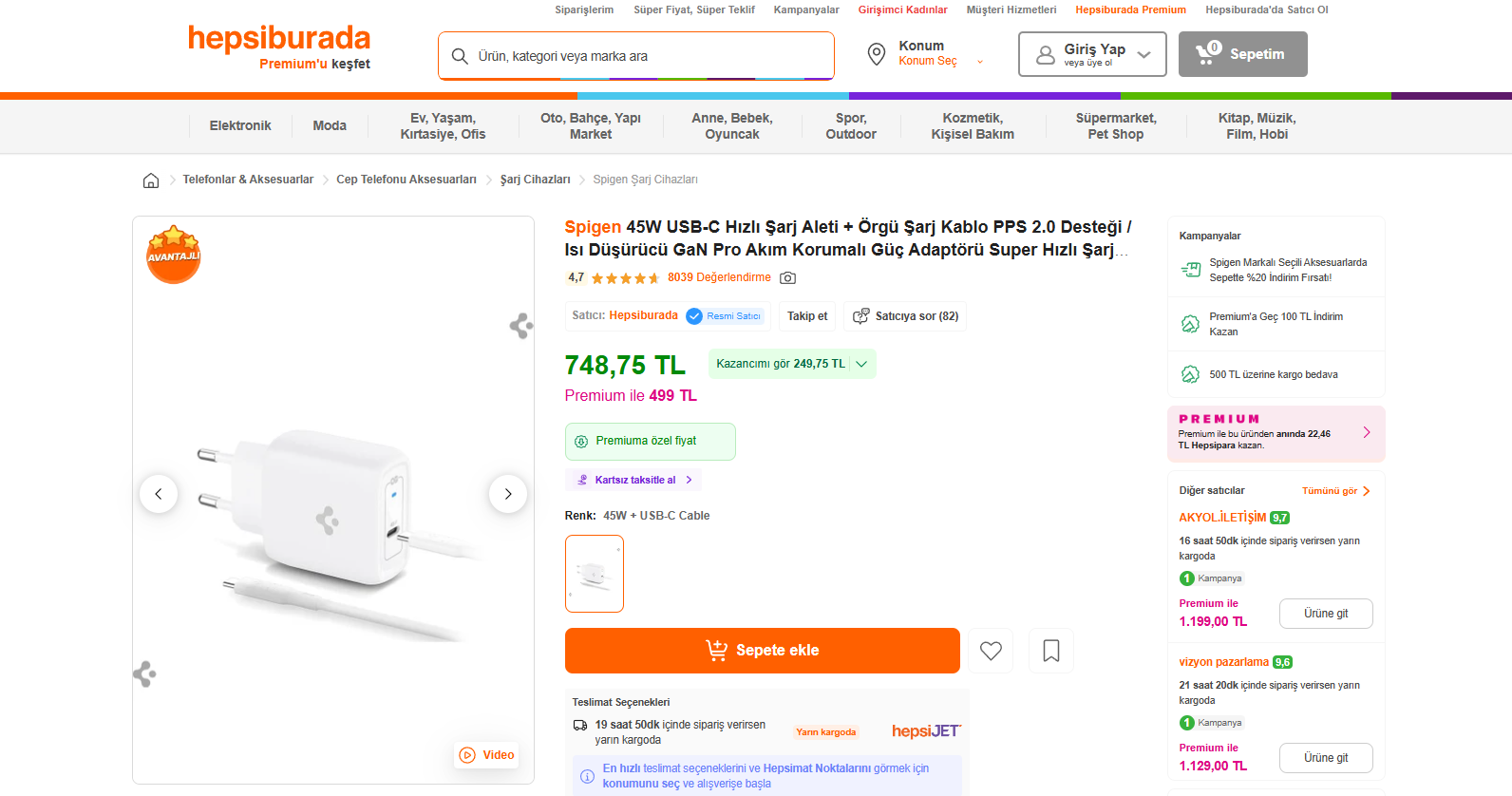Select 45W + USB-C Cable color thumbnail
This screenshot has width=1512, height=796.
[595, 574]
